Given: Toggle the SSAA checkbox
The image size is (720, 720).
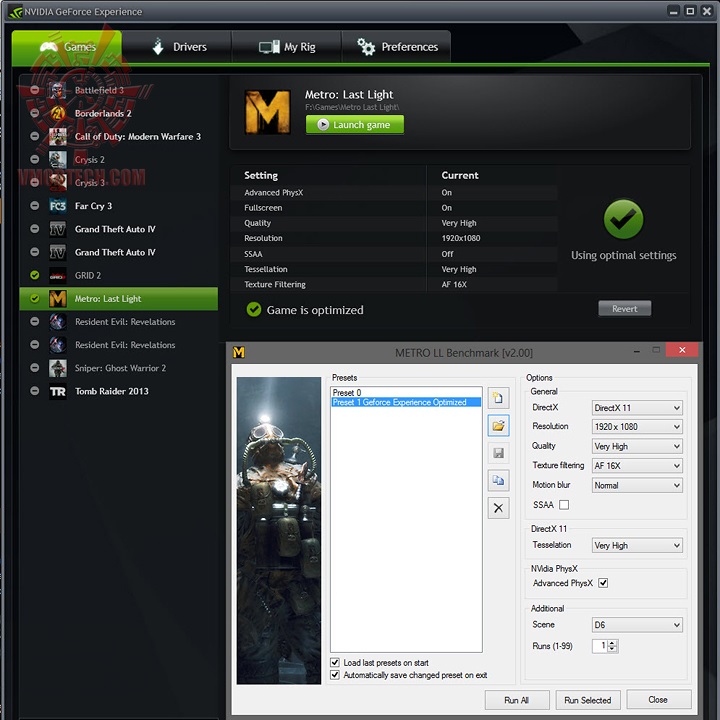Looking at the screenshot, I should (564, 505).
